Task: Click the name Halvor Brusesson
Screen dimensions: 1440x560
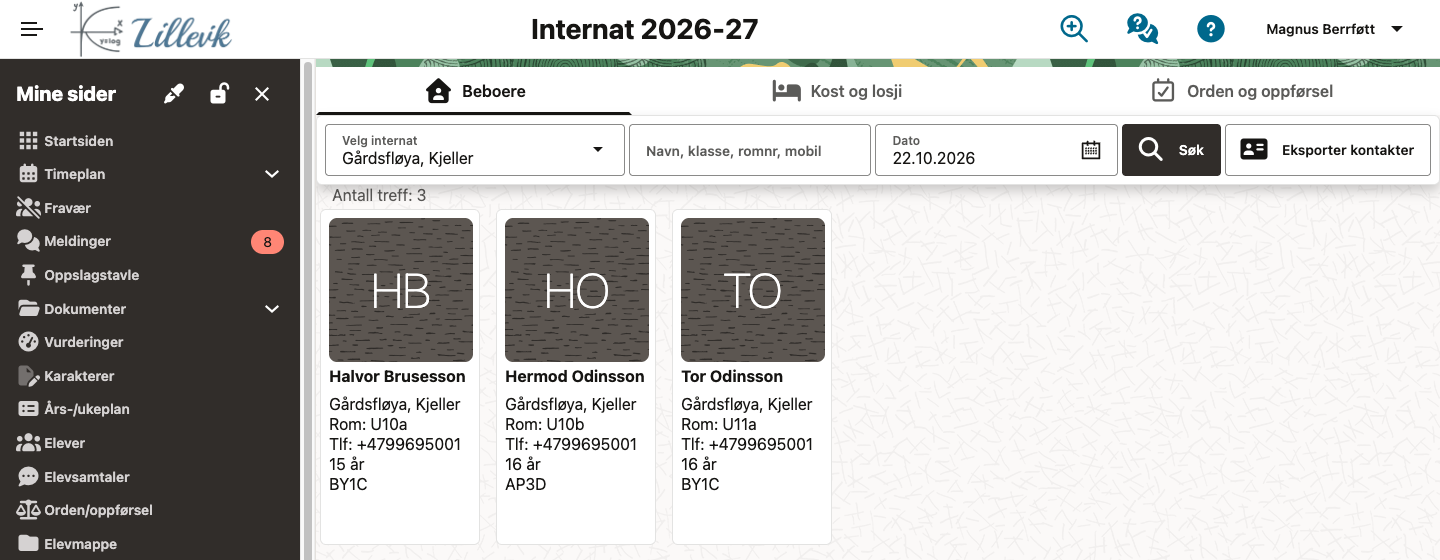Action: tap(397, 377)
